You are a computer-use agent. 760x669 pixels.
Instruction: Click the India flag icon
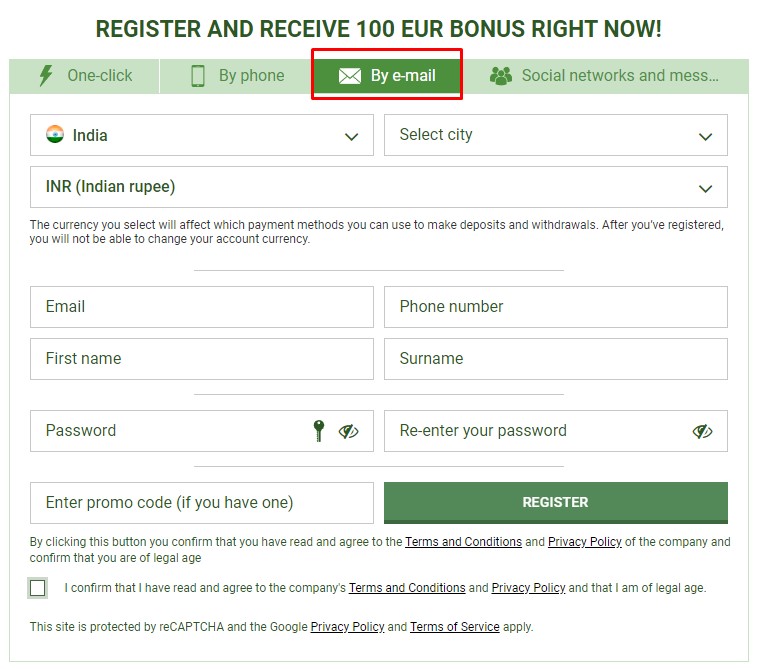point(55,134)
